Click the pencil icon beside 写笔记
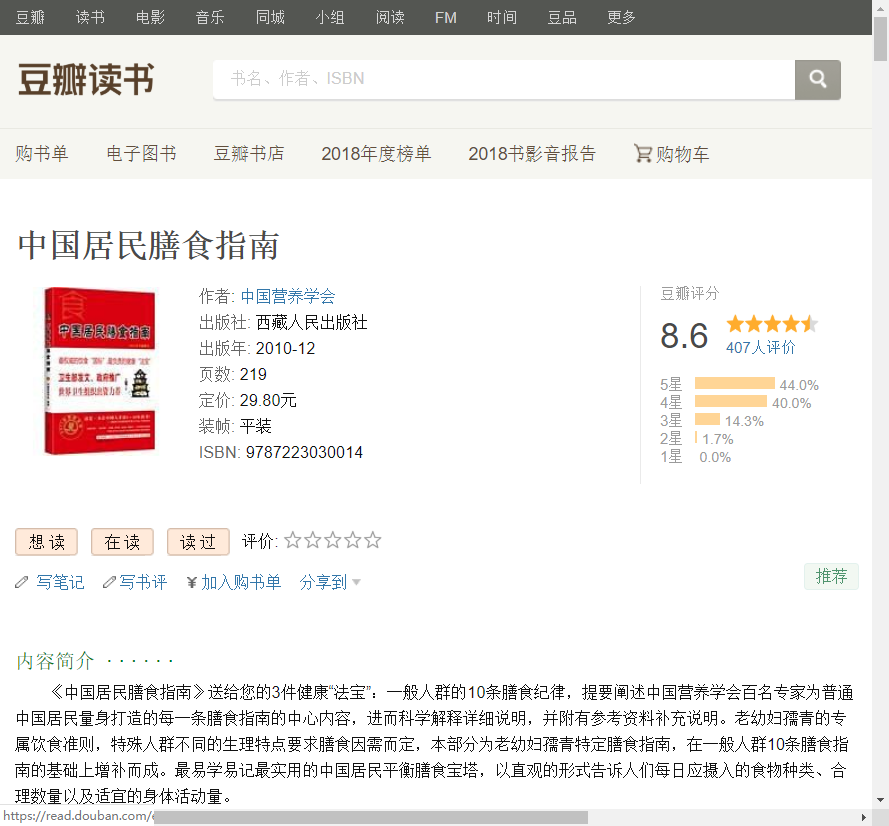The image size is (889, 826). coord(22,582)
